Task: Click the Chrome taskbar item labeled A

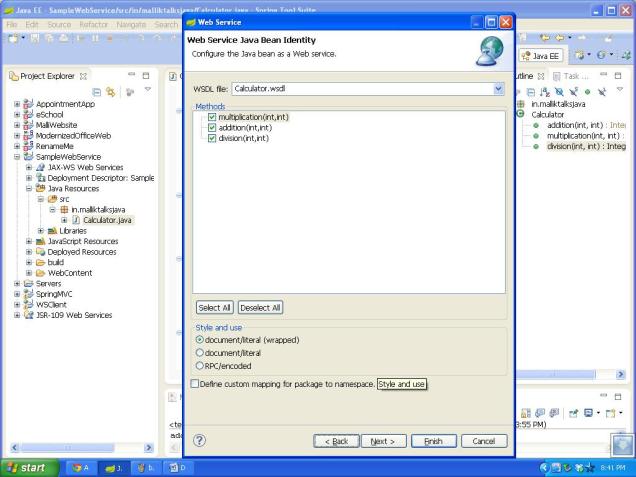Action: (x=80, y=468)
